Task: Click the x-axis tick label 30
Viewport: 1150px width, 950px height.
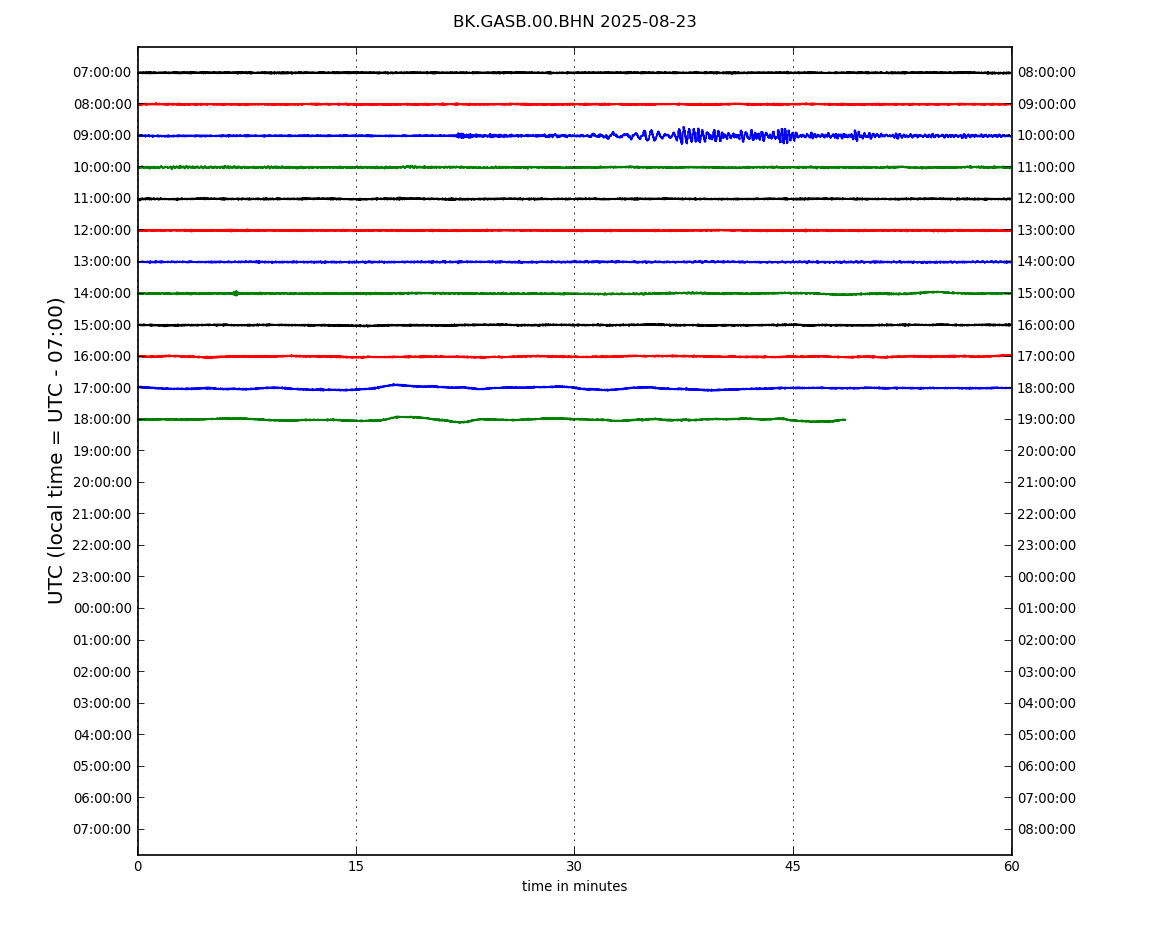Action: 574,866
